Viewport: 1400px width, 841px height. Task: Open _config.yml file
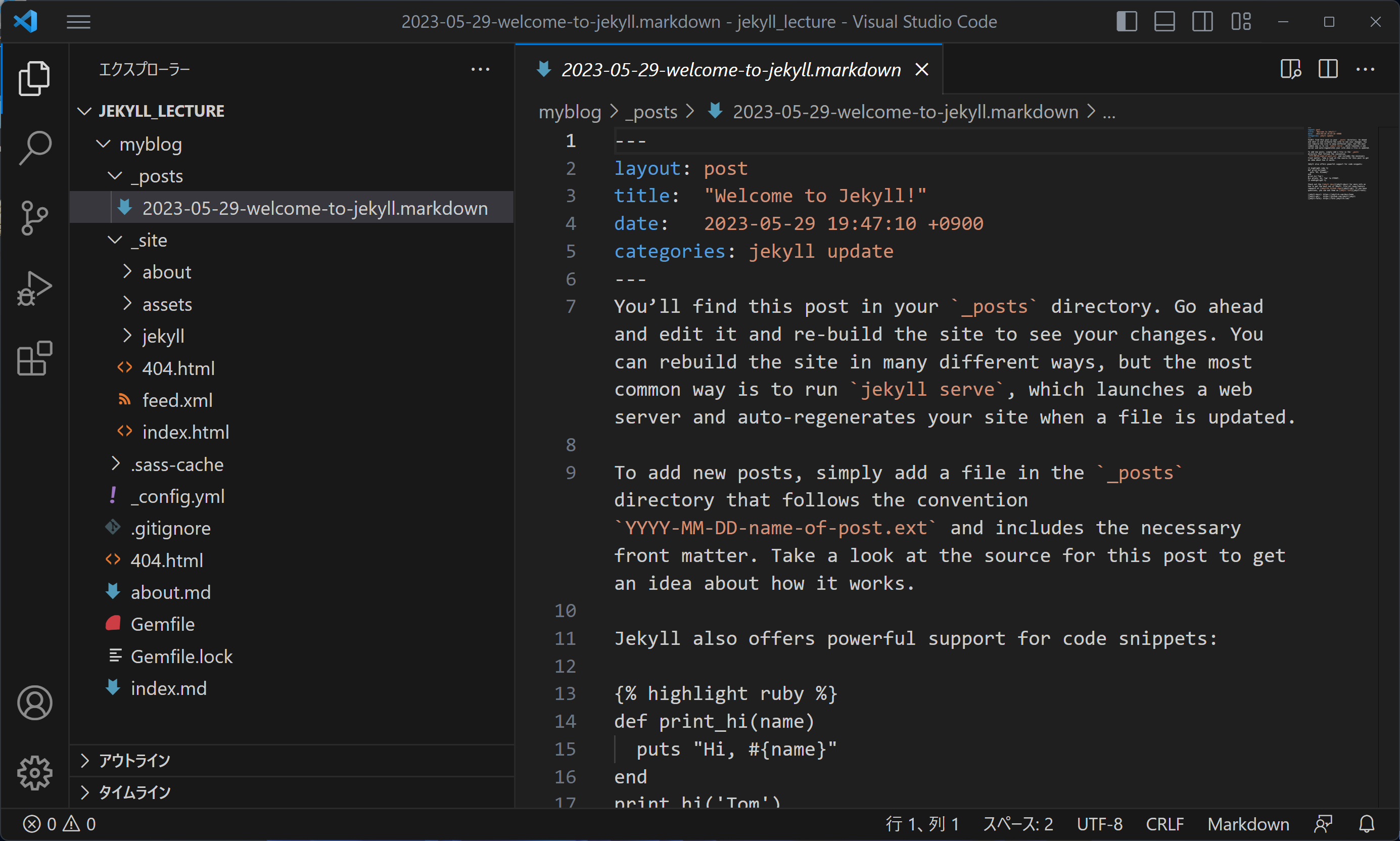coord(292,496)
